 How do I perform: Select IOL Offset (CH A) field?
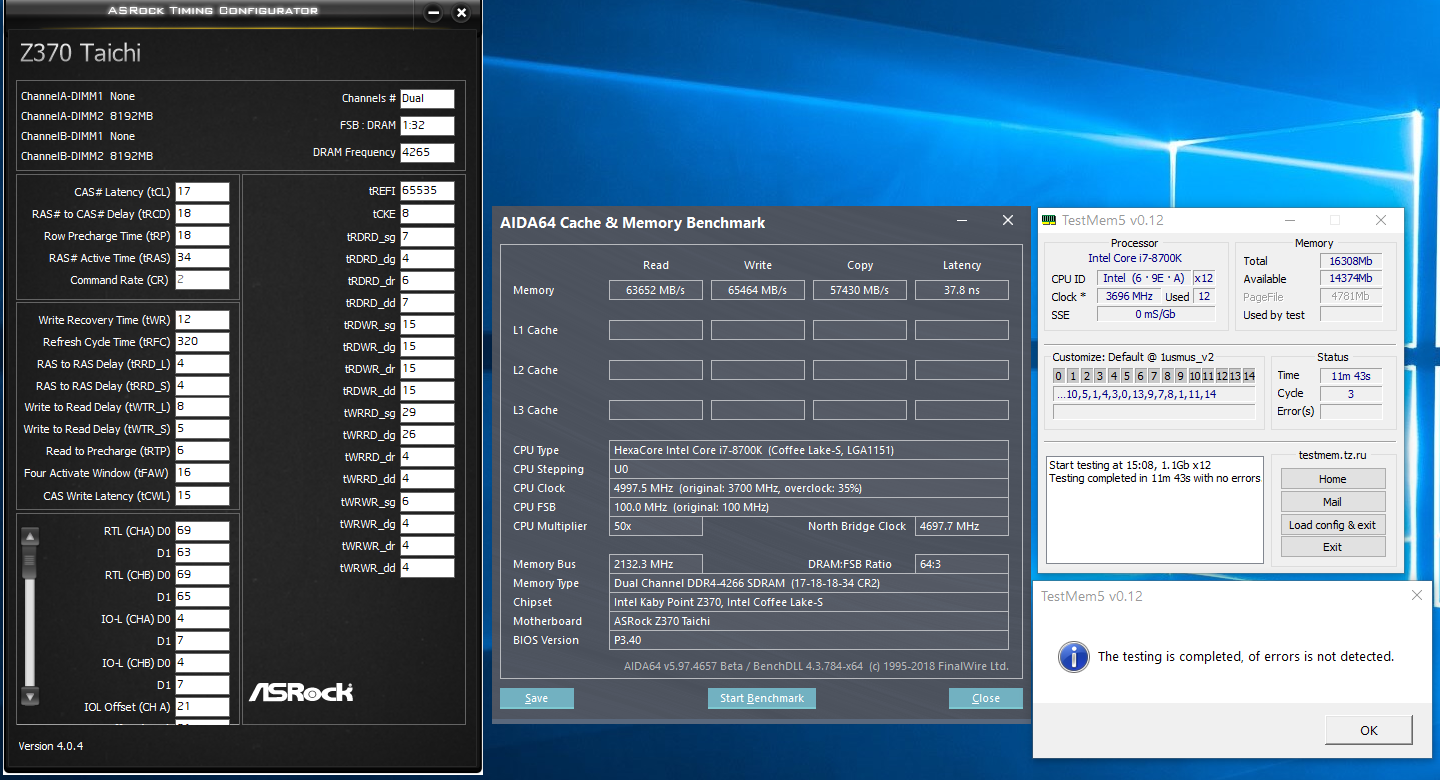(x=202, y=707)
